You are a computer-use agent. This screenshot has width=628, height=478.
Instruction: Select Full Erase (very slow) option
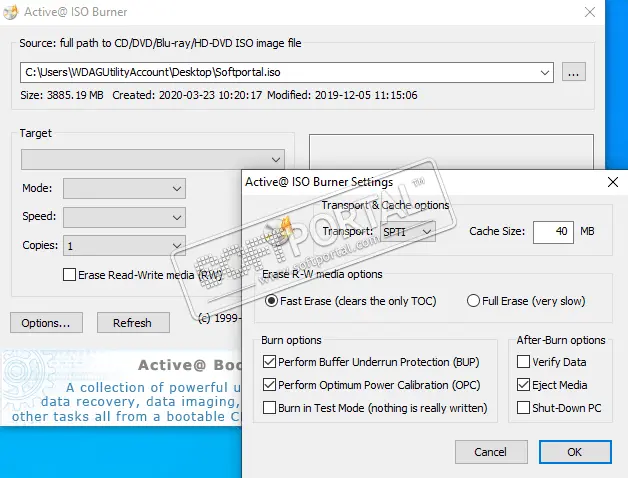tap(474, 301)
